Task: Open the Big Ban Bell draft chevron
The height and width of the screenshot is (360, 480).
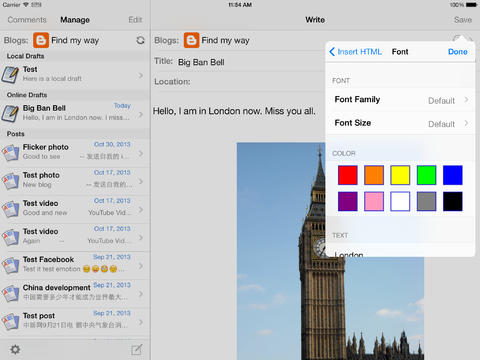Action: 141,114
